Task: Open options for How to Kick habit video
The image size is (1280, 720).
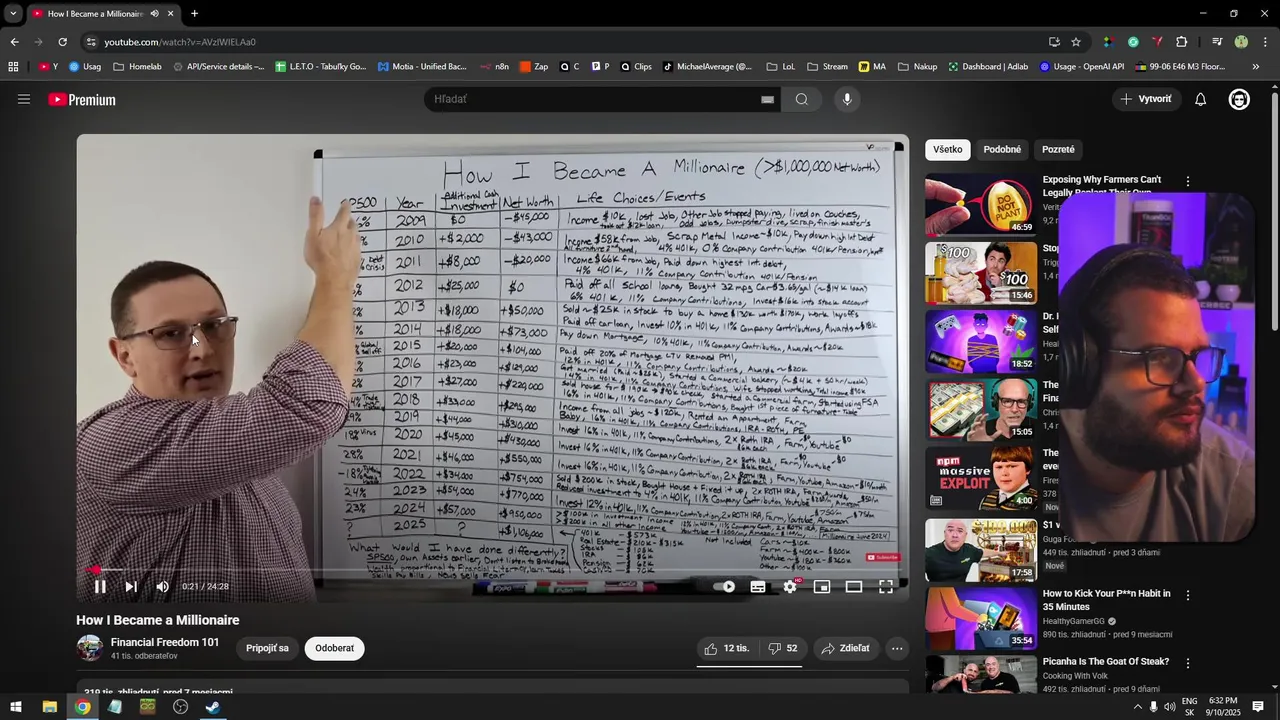Action: [x=1188, y=595]
